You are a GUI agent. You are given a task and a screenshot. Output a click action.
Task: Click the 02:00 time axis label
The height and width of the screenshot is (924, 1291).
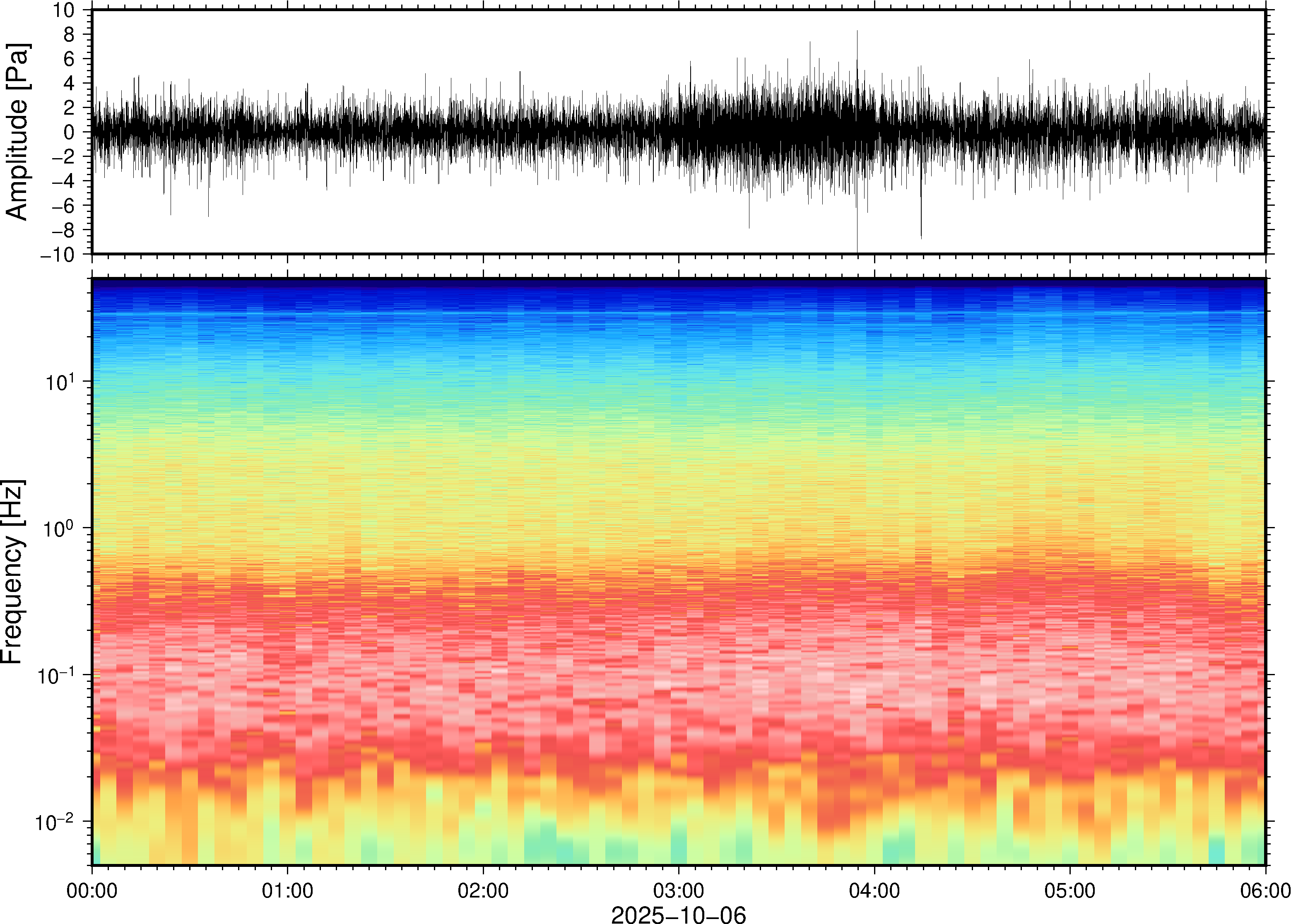point(483,890)
